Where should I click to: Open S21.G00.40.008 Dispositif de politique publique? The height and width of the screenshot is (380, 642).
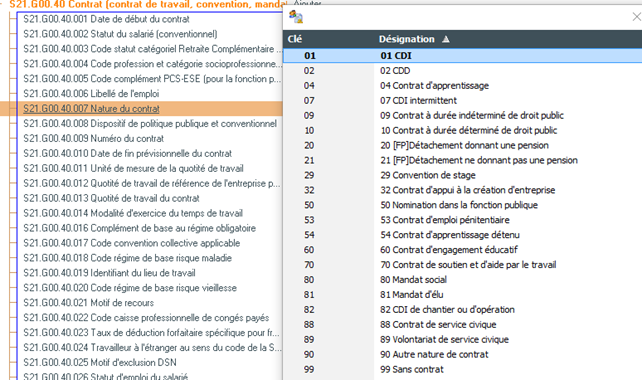pos(150,124)
